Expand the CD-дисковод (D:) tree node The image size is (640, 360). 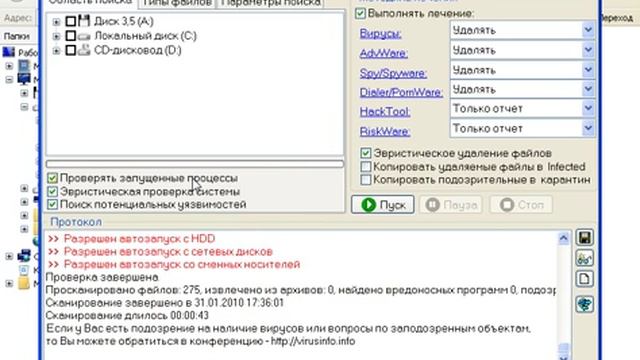(x=56, y=51)
